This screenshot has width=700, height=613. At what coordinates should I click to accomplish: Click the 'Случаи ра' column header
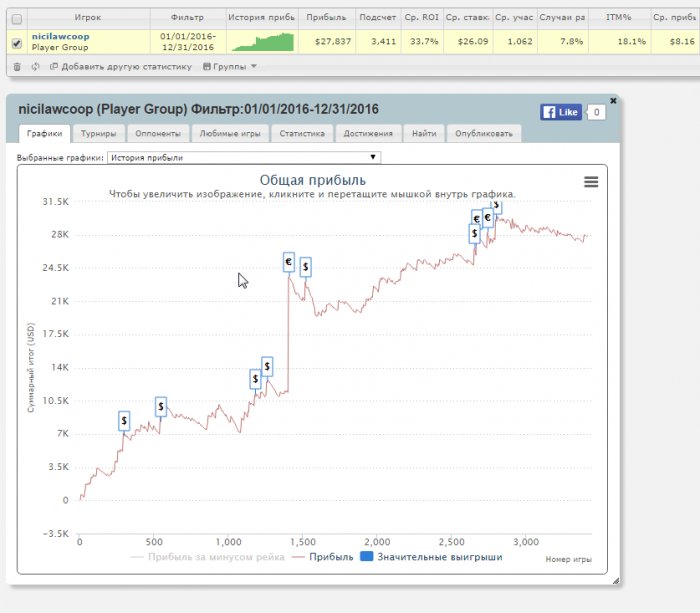[562, 17]
